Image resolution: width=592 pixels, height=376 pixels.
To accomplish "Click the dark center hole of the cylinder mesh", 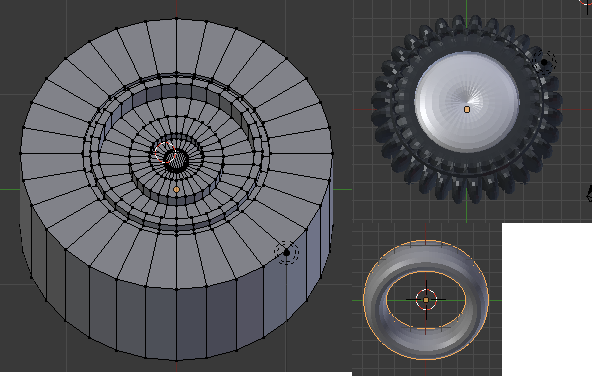I will (x=177, y=160).
